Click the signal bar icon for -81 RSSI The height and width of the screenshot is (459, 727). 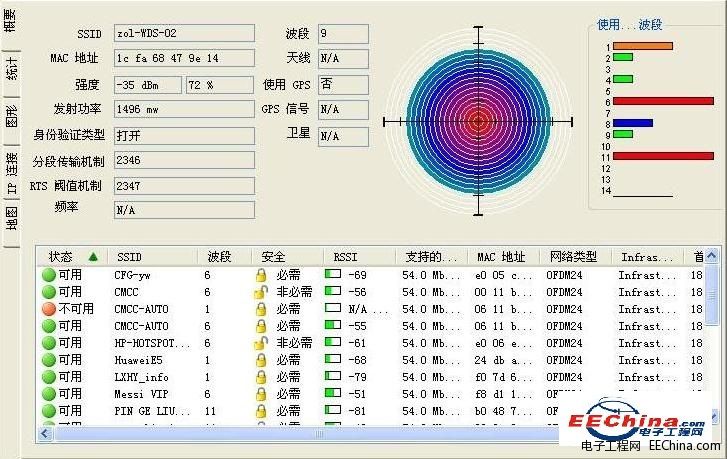[333, 410]
